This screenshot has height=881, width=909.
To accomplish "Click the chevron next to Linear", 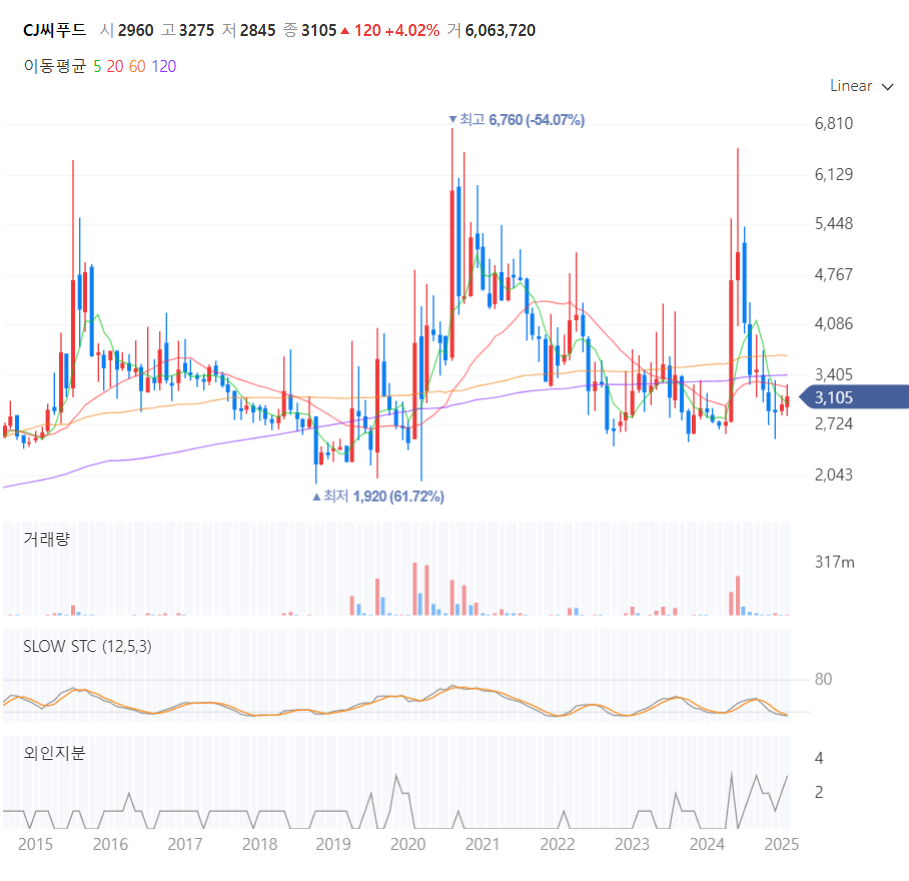I will click(887, 87).
